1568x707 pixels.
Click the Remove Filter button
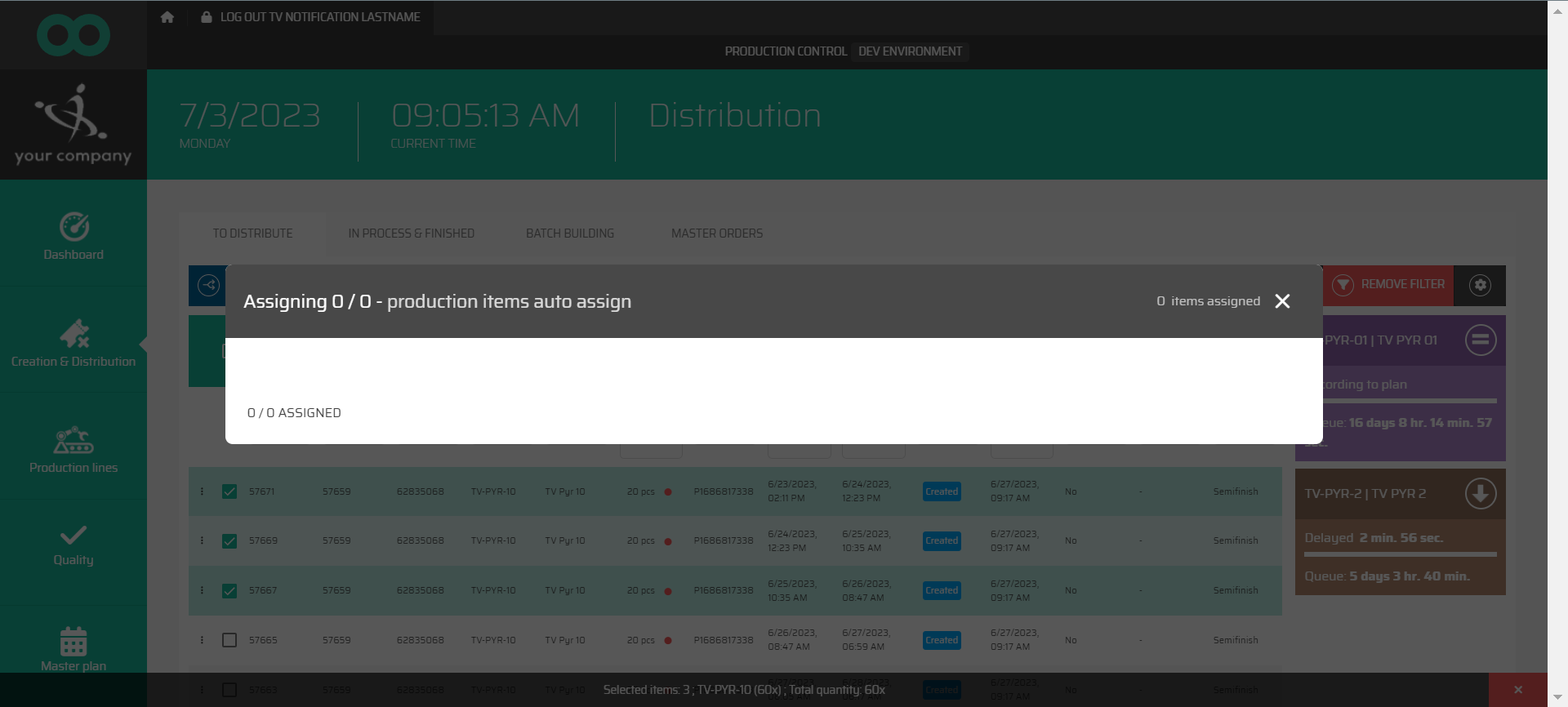(1388, 285)
